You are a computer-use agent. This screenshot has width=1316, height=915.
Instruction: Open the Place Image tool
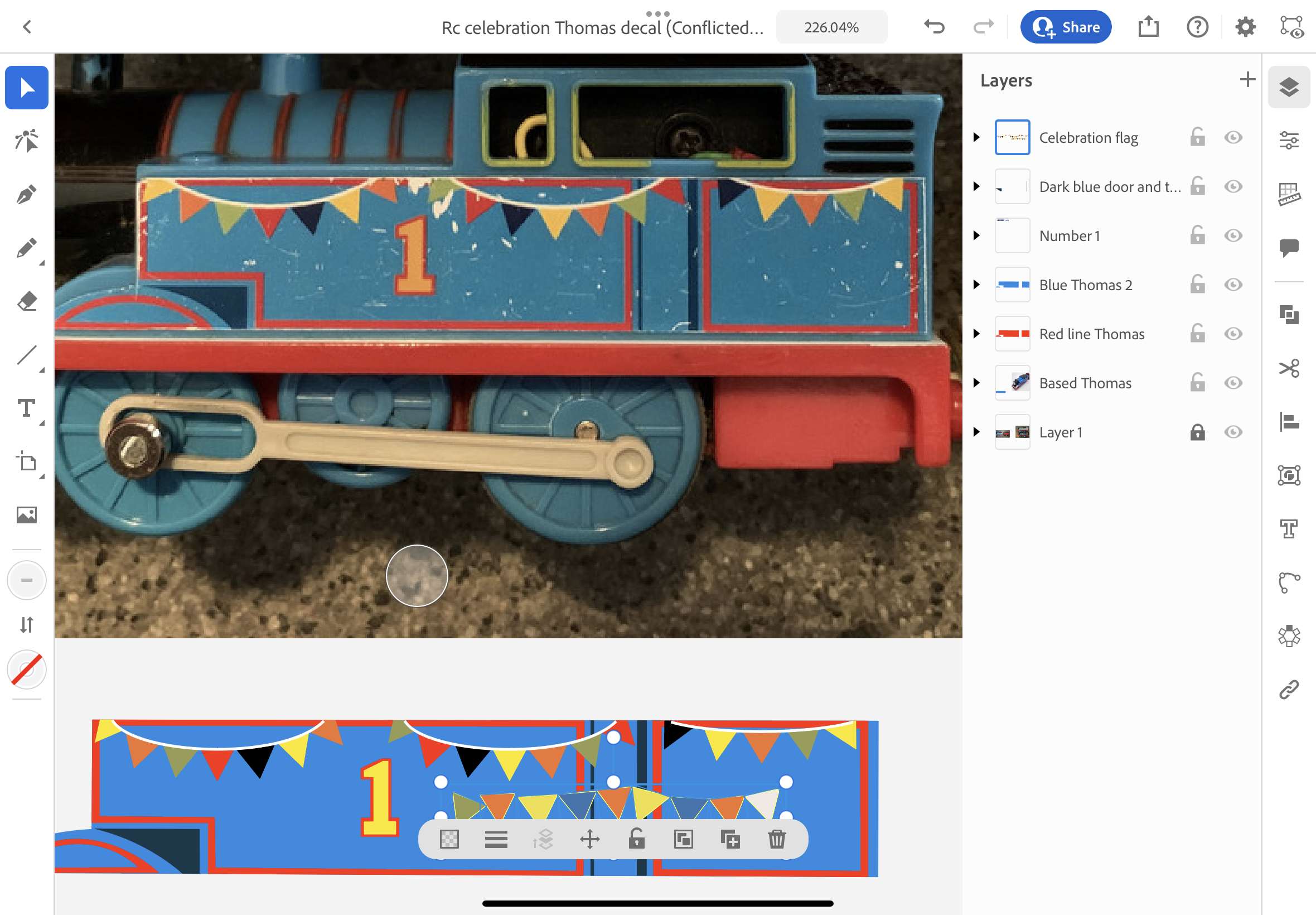coord(26,514)
